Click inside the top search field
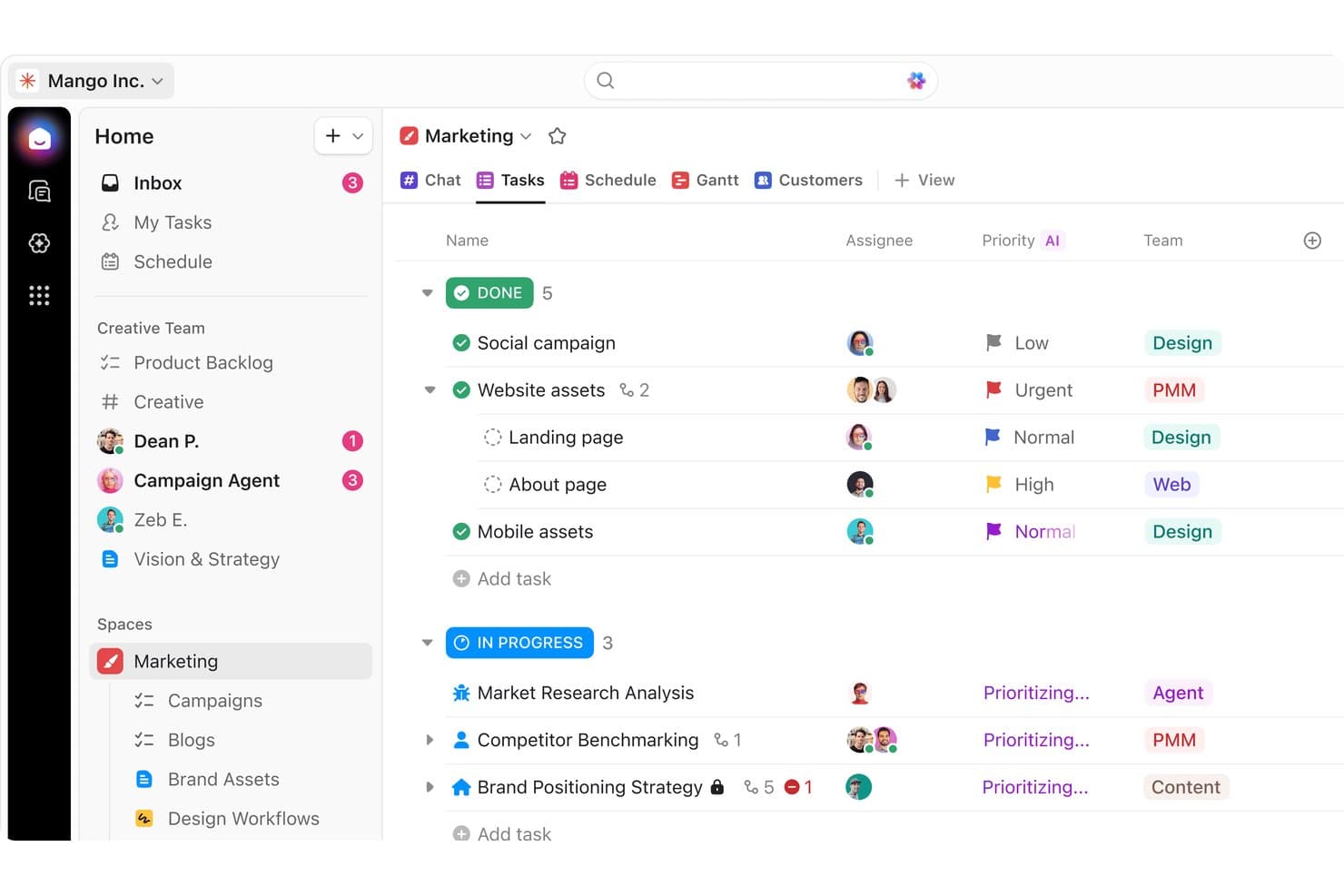The image size is (1344, 896). click(761, 81)
